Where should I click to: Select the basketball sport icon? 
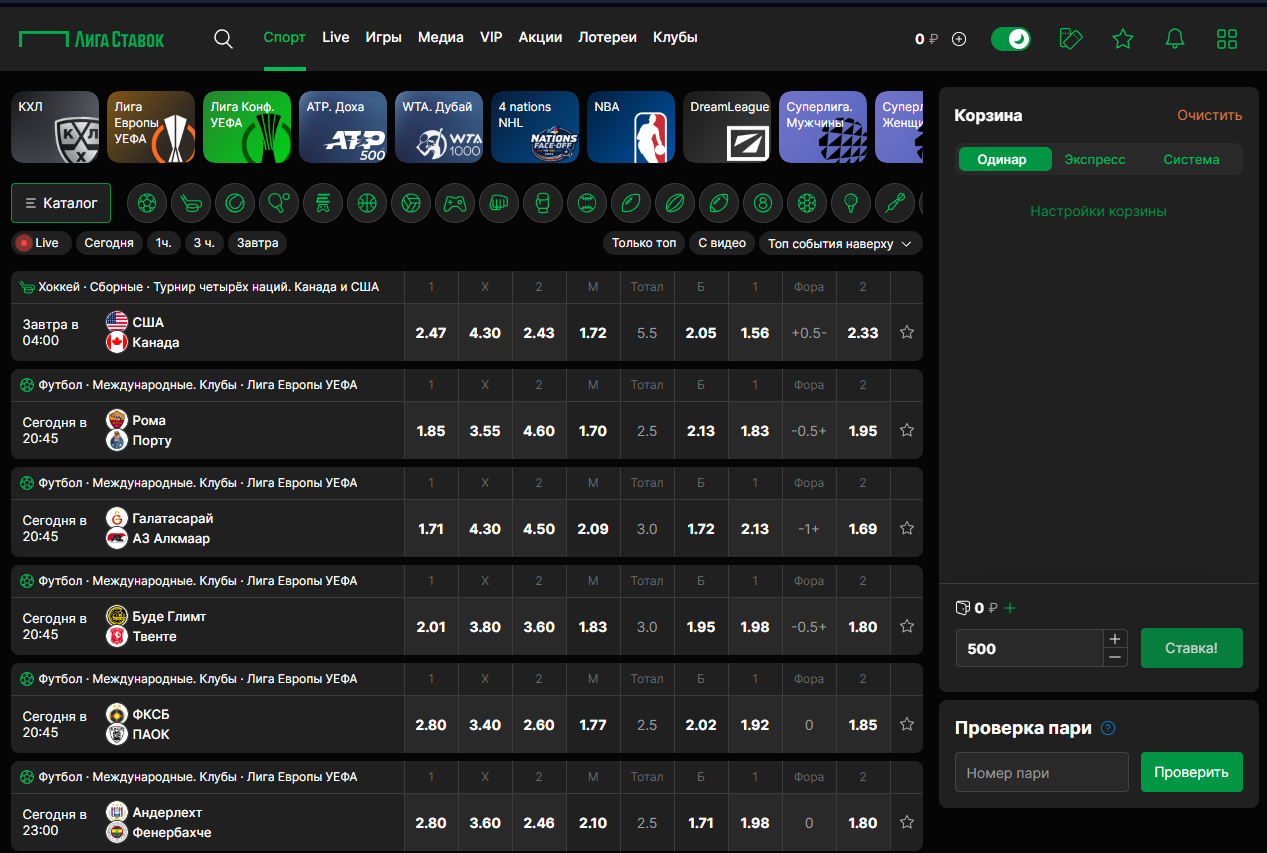pyautogui.click(x=367, y=203)
